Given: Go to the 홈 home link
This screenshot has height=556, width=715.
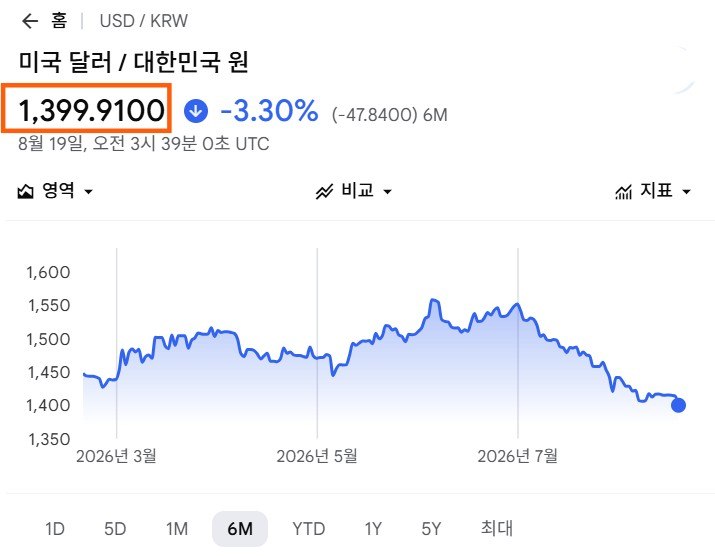Looking at the screenshot, I should coord(59,21).
